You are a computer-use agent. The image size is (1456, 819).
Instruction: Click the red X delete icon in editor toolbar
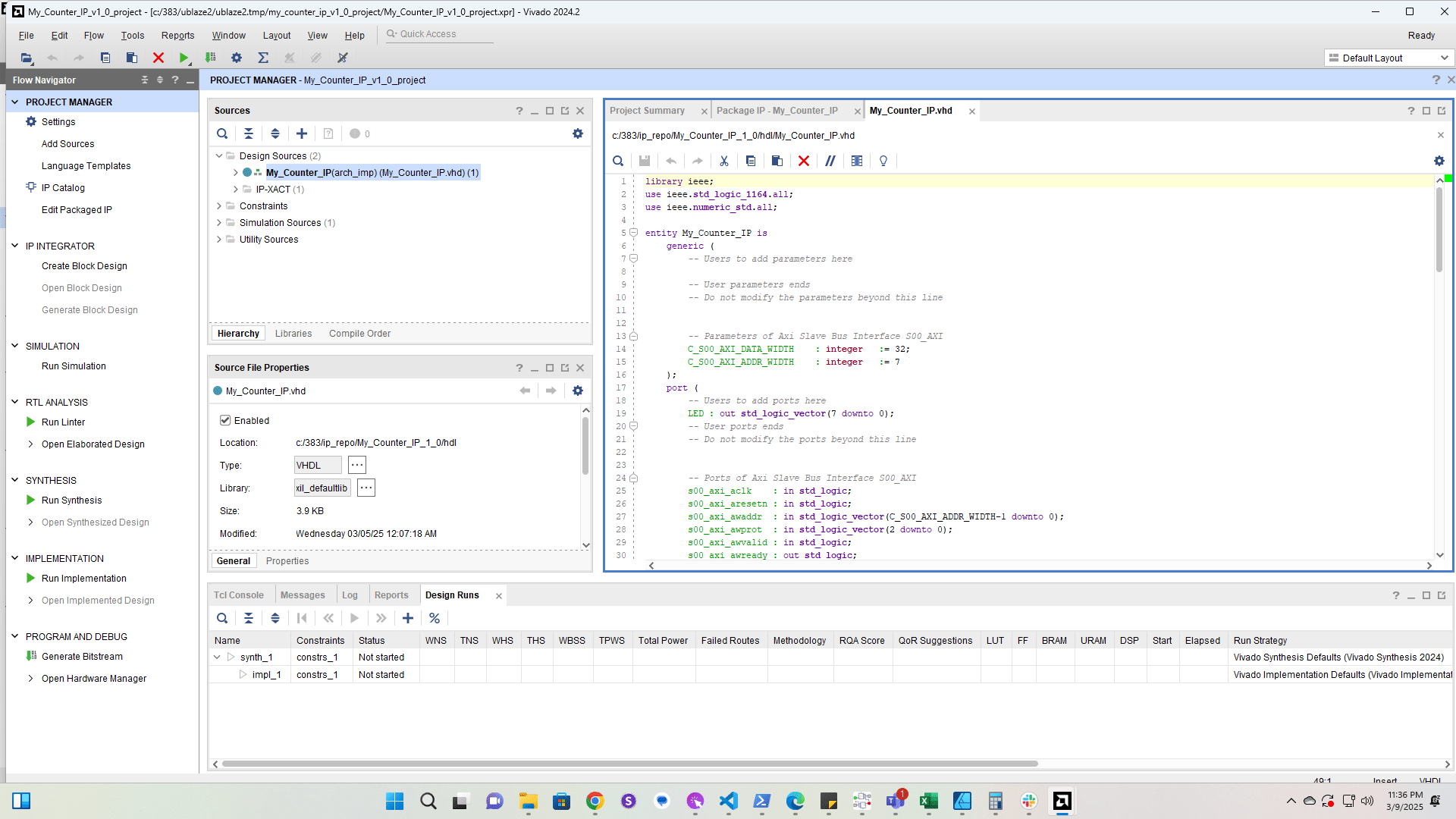[x=804, y=161]
